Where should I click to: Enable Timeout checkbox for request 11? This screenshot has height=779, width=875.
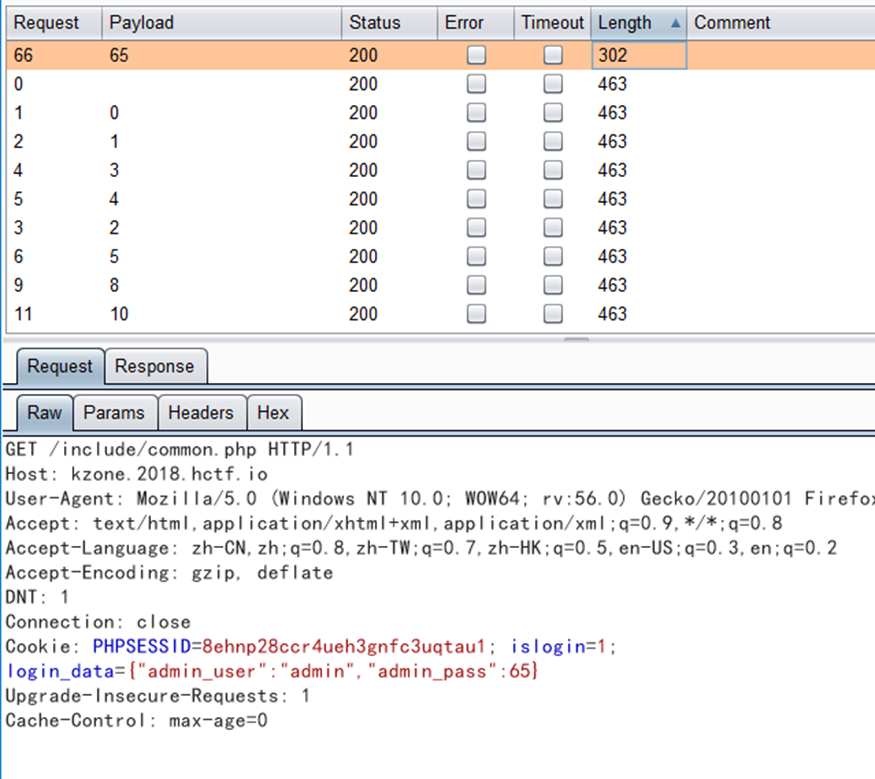click(x=553, y=314)
